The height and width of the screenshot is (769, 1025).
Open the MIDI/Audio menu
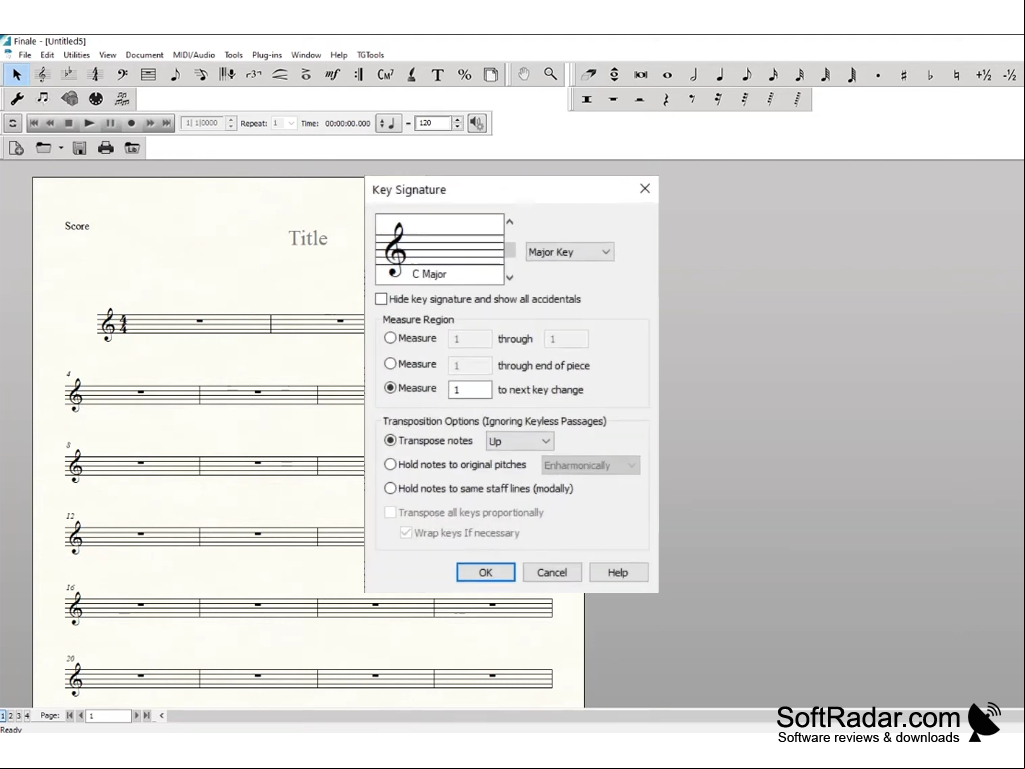[x=193, y=55]
